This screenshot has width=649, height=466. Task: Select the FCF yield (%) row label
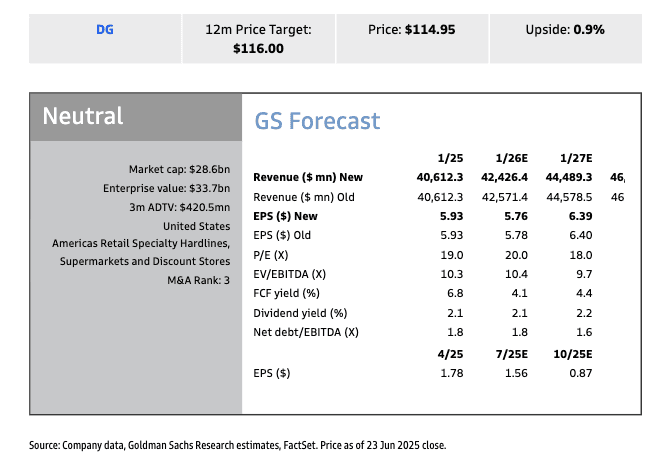(288, 294)
